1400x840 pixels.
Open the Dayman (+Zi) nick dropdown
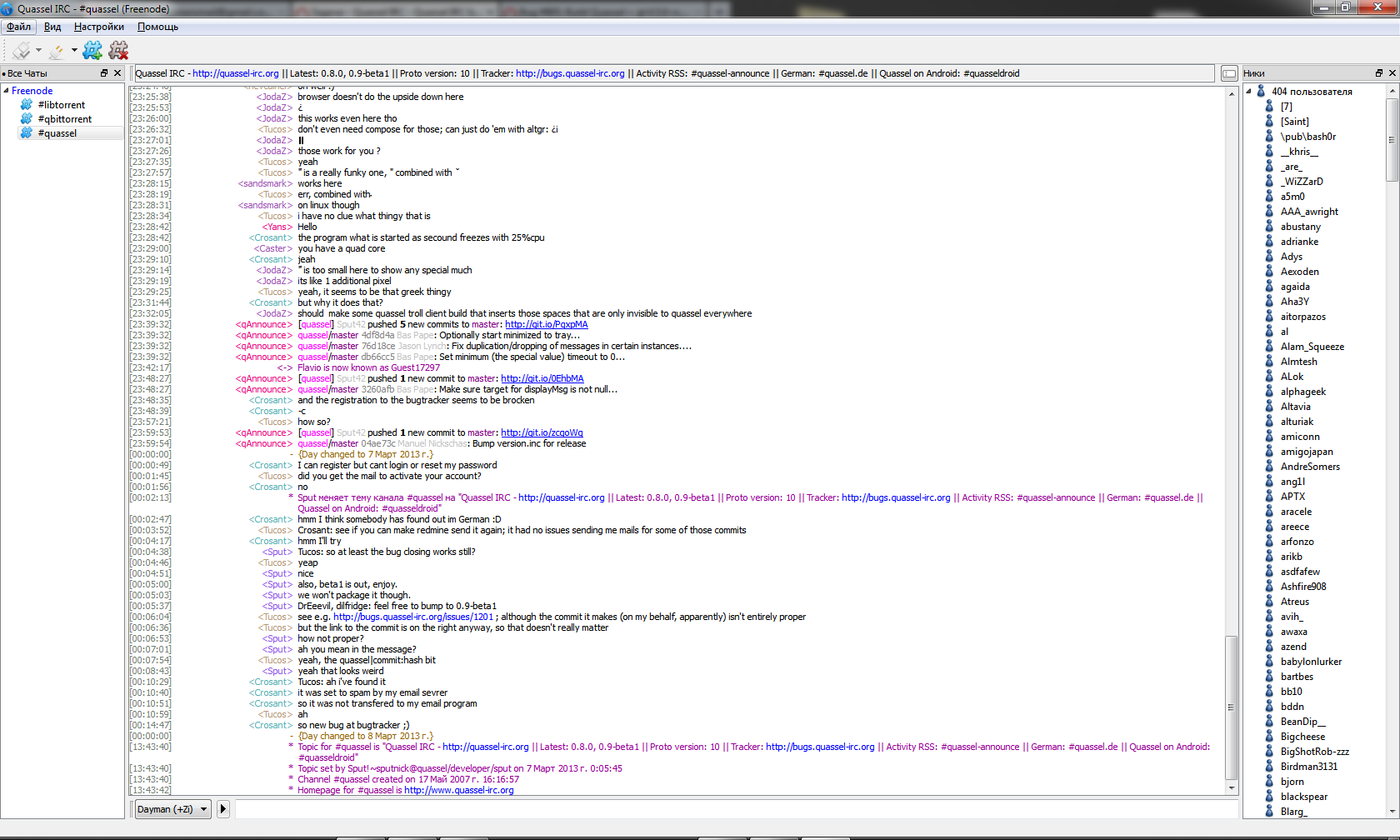coord(172,809)
